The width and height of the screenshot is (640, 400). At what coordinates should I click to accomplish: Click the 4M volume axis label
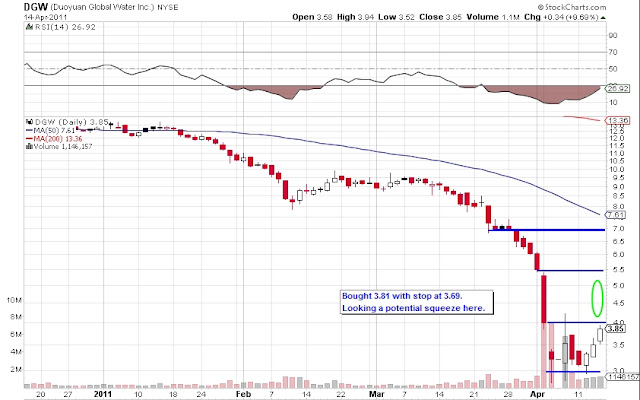pyautogui.click(x=16, y=352)
